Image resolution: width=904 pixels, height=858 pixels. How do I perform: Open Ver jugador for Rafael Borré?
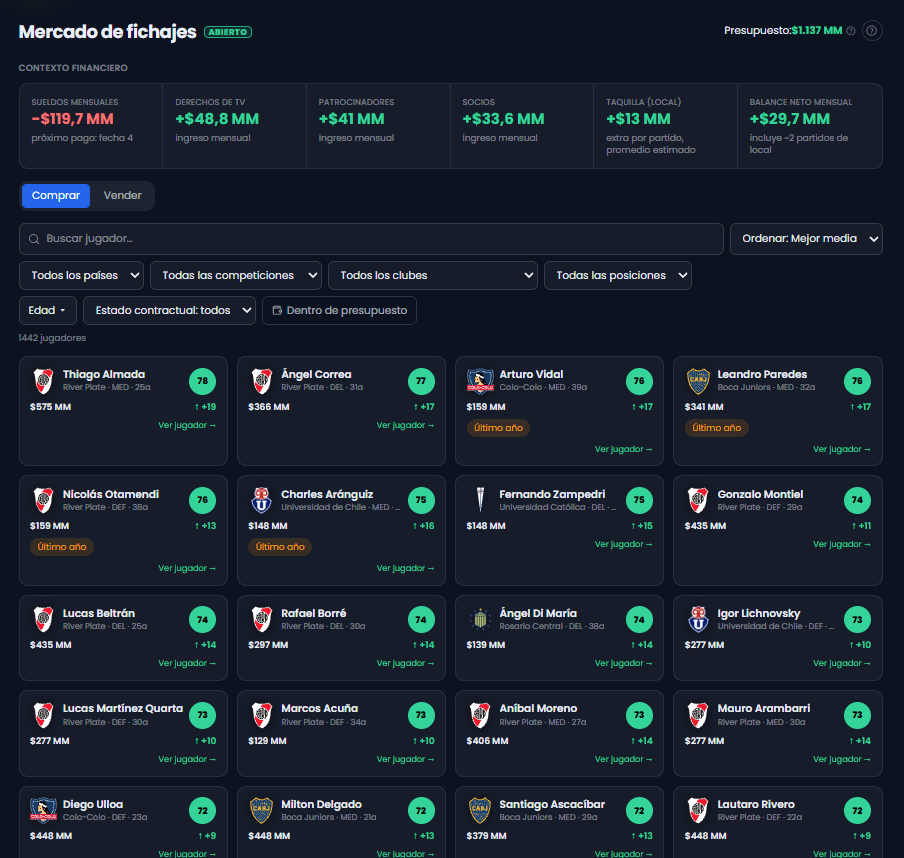point(405,663)
